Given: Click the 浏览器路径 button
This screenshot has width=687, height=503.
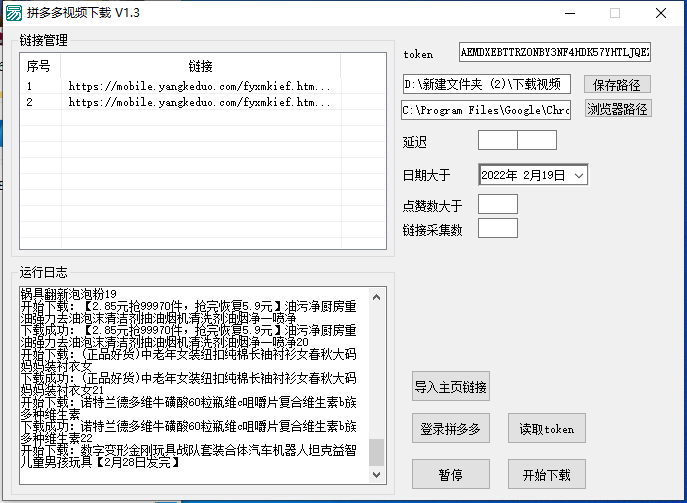Looking at the screenshot, I should pos(618,109).
